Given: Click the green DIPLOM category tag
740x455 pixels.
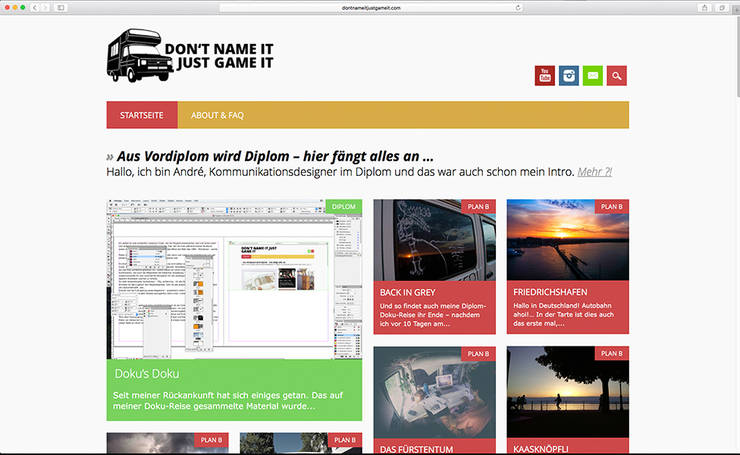Looking at the screenshot, I should 344,206.
